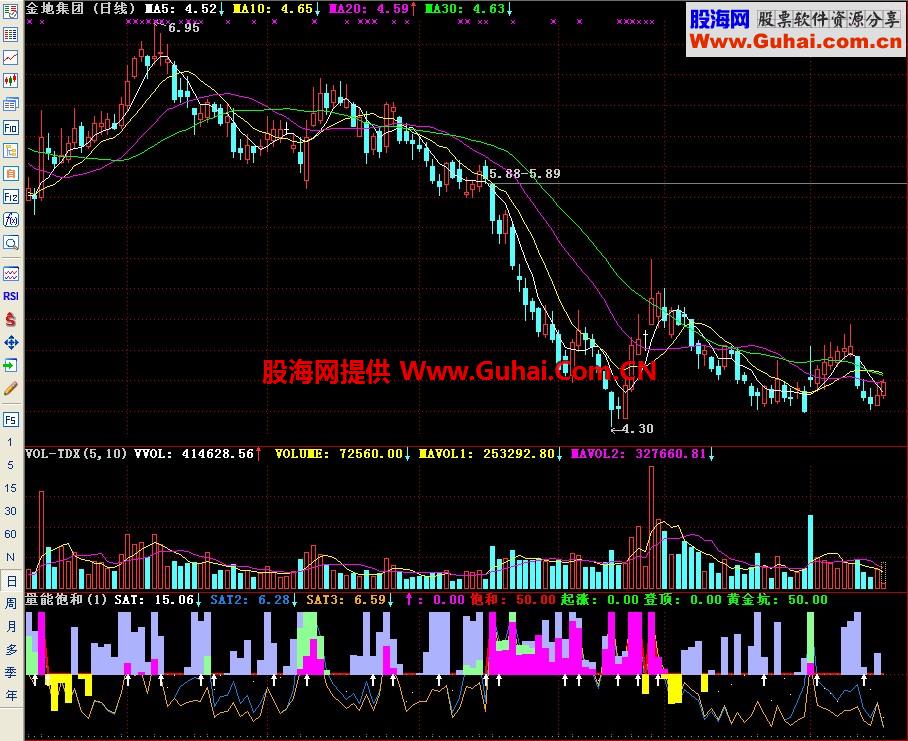This screenshot has height=741, width=908.
Task: Choose the RSI indicator icon
Action: pyautogui.click(x=10, y=296)
